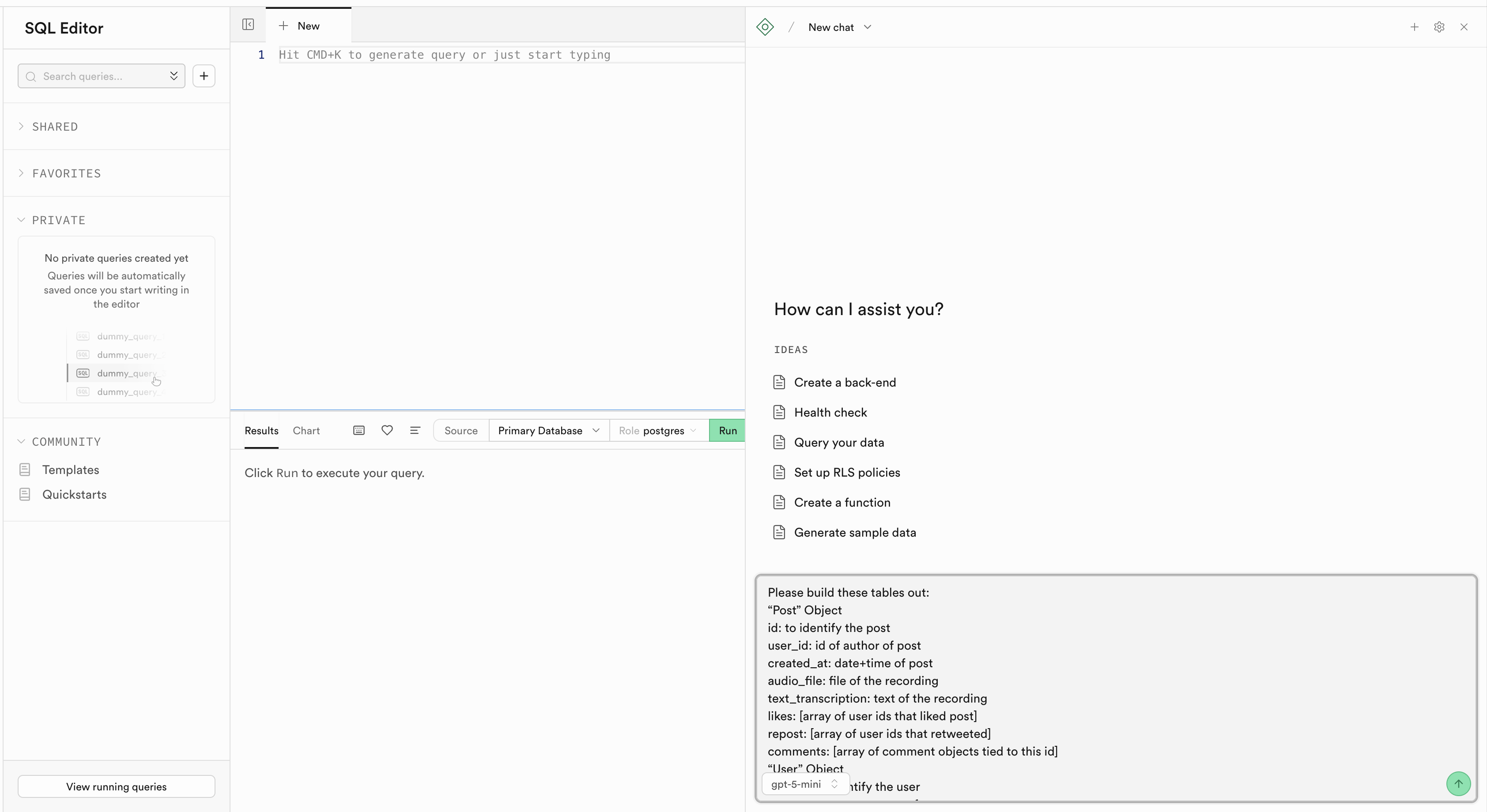Viewport: 1487px width, 812px height.
Task: Click the text-wrap lines icon next to heart
Action: (415, 430)
